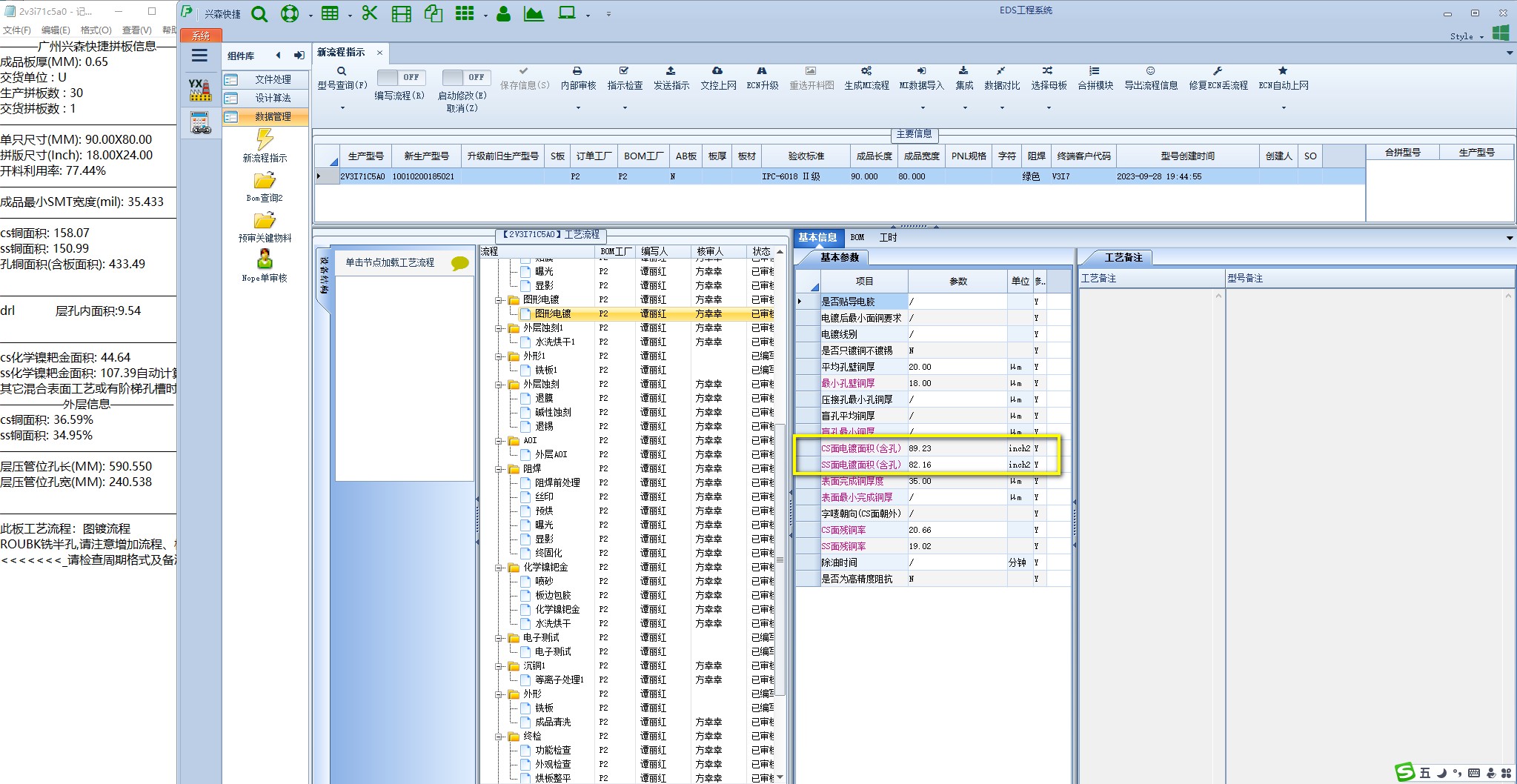Click the copy documents icon
Viewport: 1517px width, 784px height.
click(434, 13)
